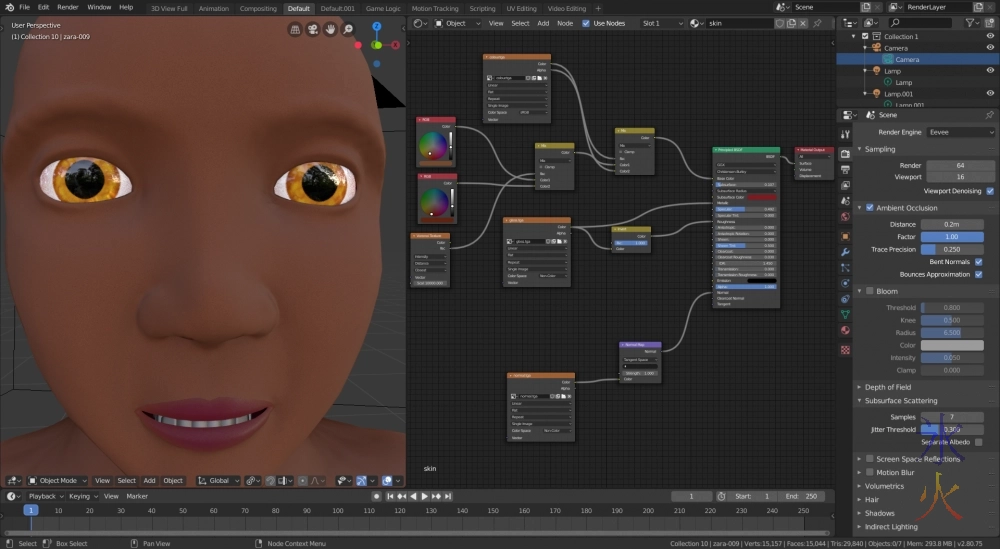Toggle the Use Nodes checkbox
This screenshot has width=1000, height=549.
(x=586, y=23)
